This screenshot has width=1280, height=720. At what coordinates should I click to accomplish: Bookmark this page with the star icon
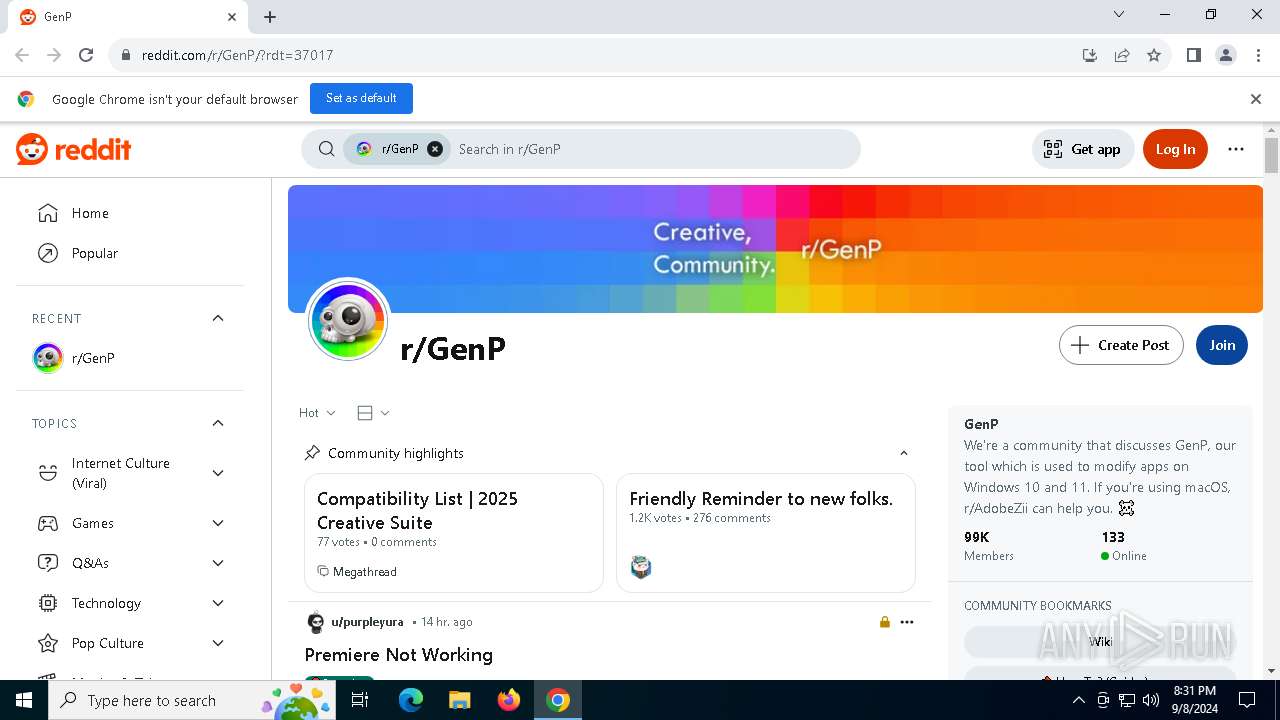pyautogui.click(x=1154, y=55)
